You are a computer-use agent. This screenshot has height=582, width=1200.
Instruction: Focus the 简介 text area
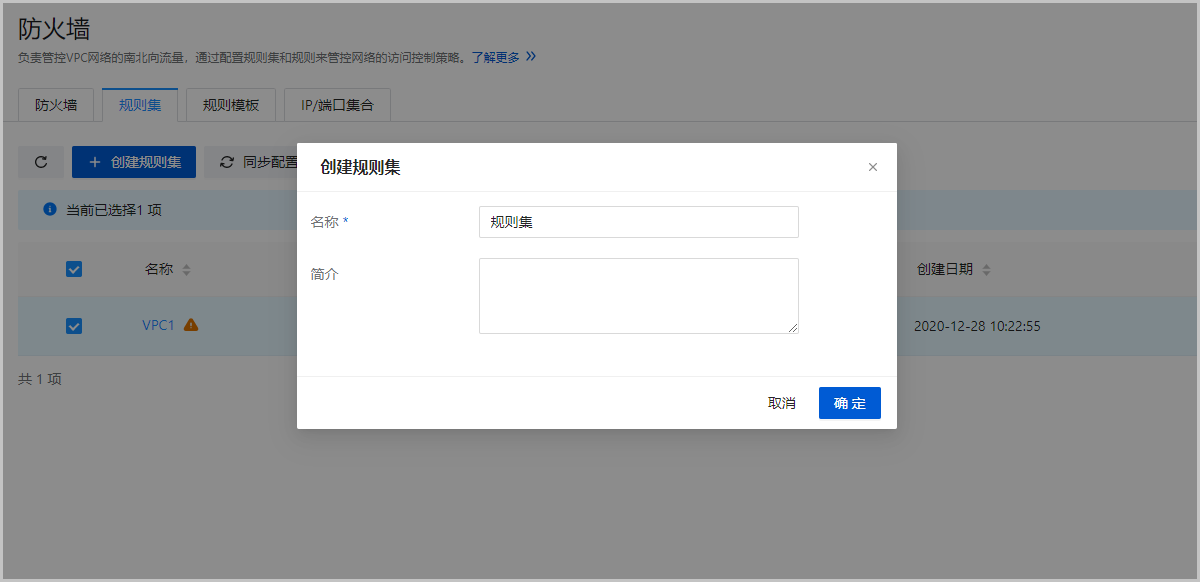[638, 296]
